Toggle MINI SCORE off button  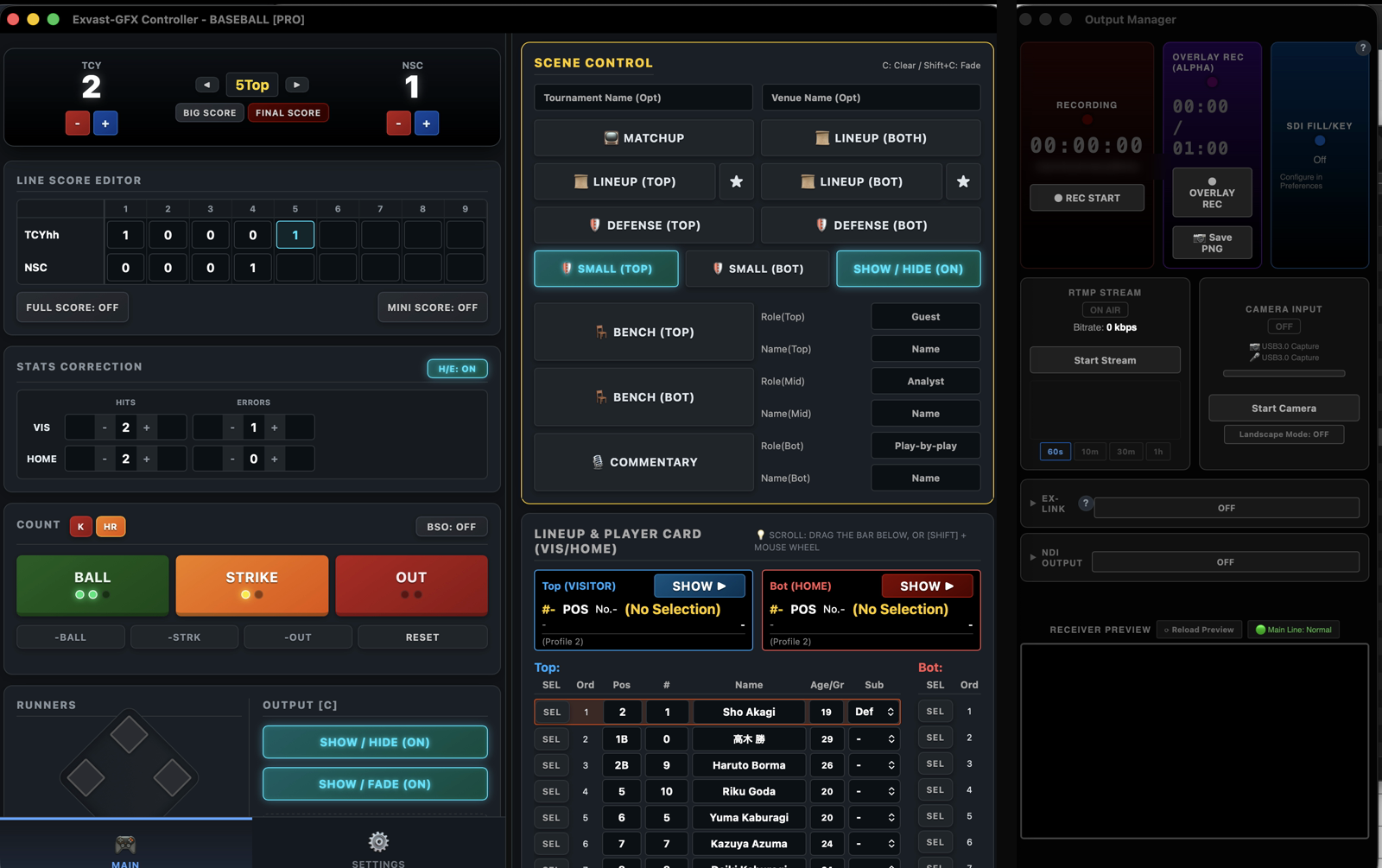(x=433, y=307)
